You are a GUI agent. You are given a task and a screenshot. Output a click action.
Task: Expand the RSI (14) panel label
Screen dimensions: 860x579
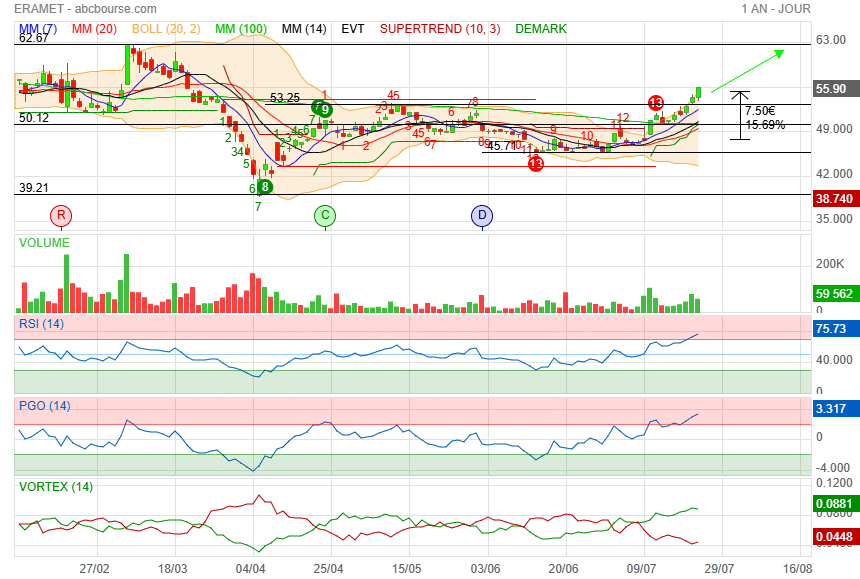click(x=42, y=323)
